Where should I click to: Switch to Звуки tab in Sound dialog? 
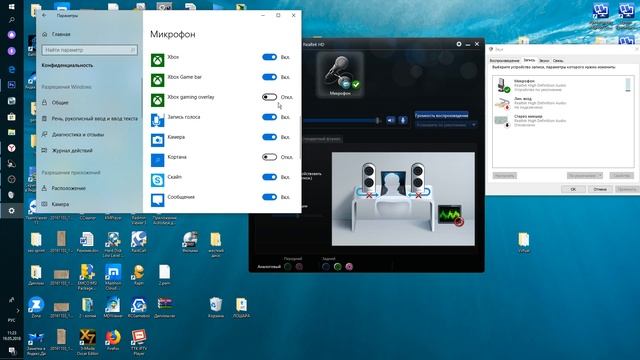click(544, 60)
